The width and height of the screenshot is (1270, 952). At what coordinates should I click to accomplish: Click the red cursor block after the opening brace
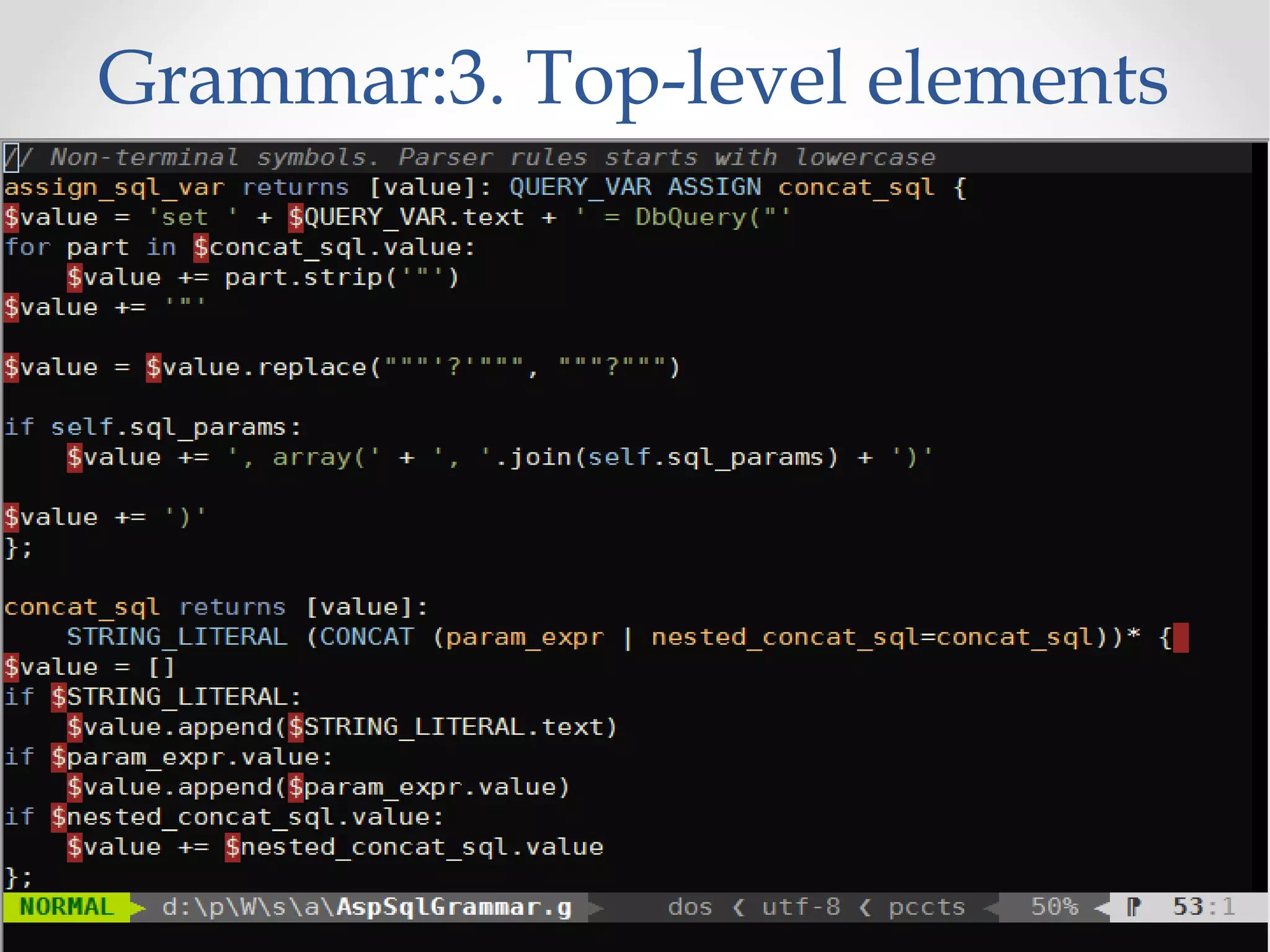tap(1181, 638)
